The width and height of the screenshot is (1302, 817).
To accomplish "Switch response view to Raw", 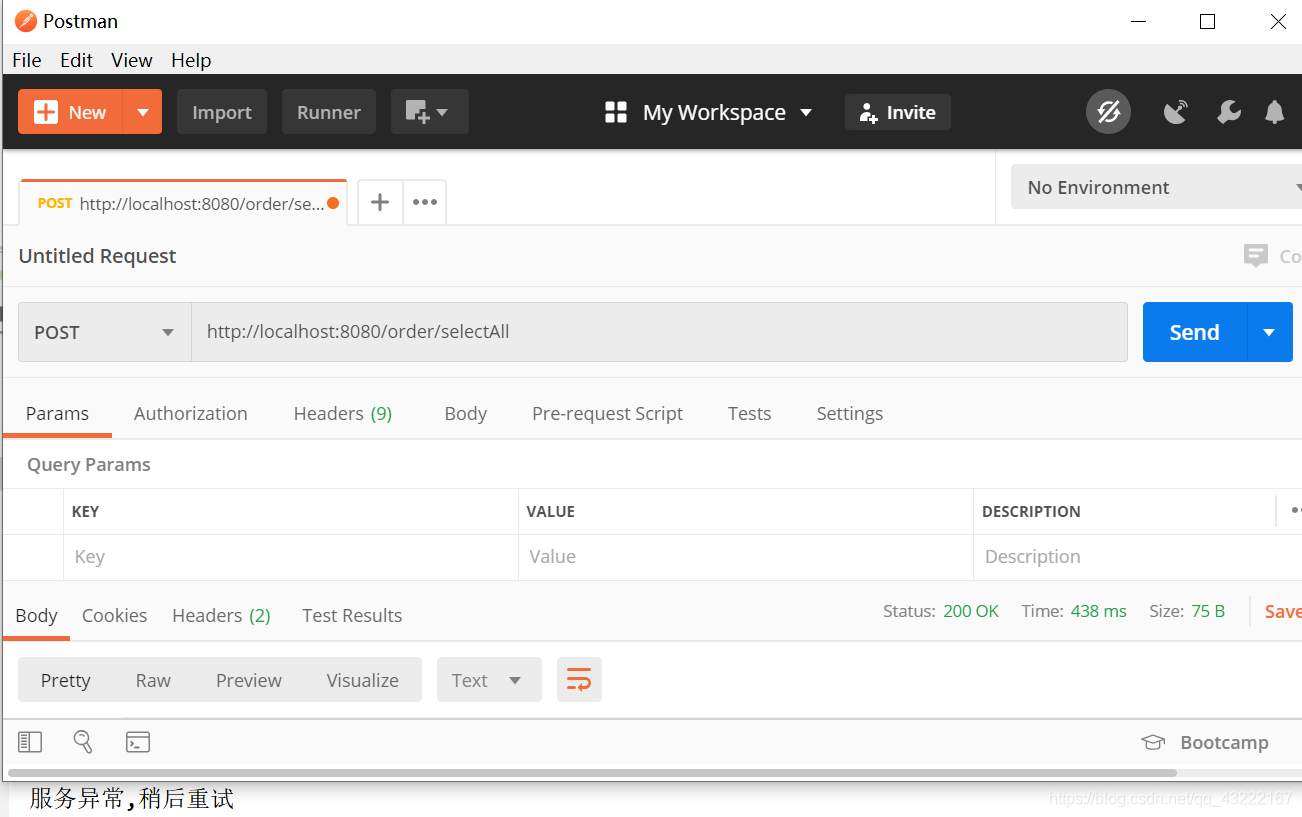I will click(x=153, y=680).
